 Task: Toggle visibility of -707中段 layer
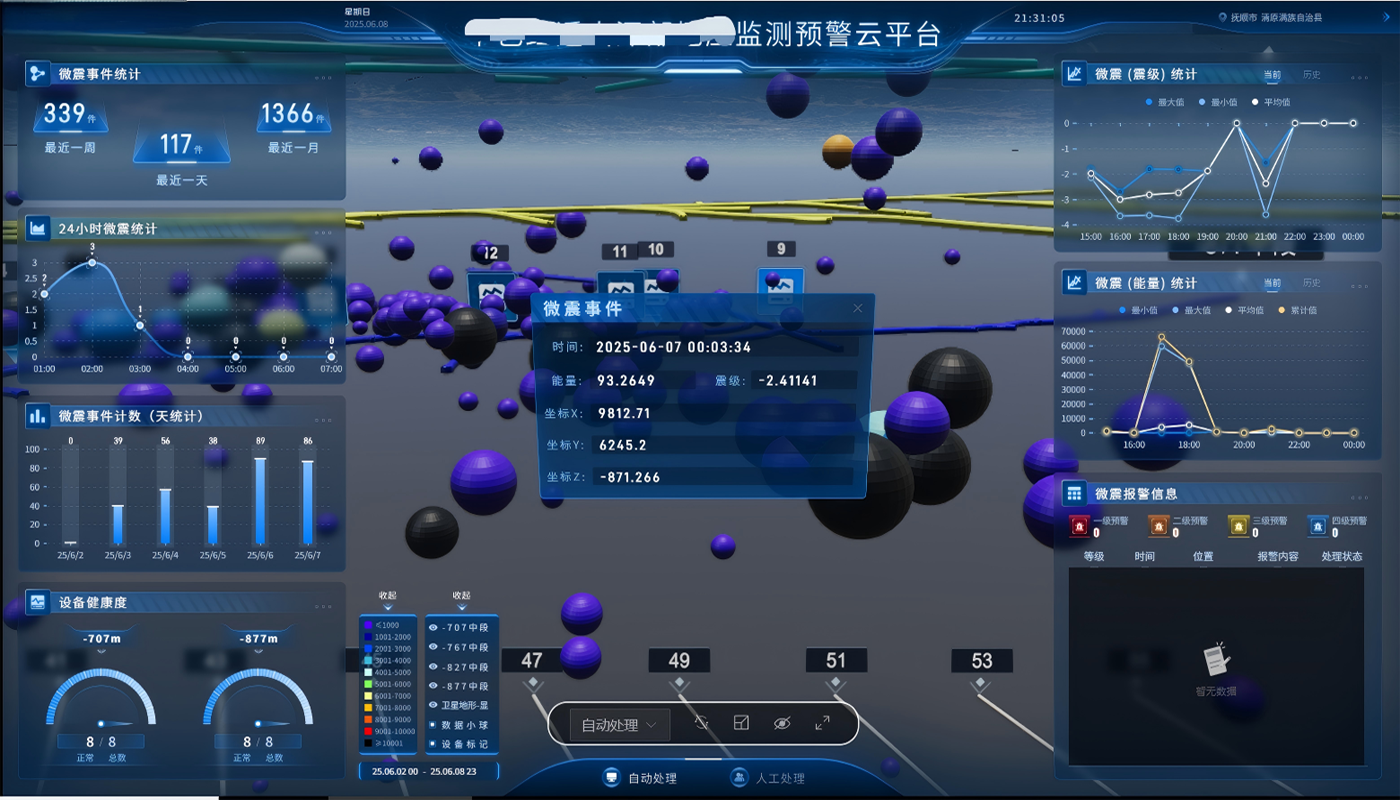point(433,628)
